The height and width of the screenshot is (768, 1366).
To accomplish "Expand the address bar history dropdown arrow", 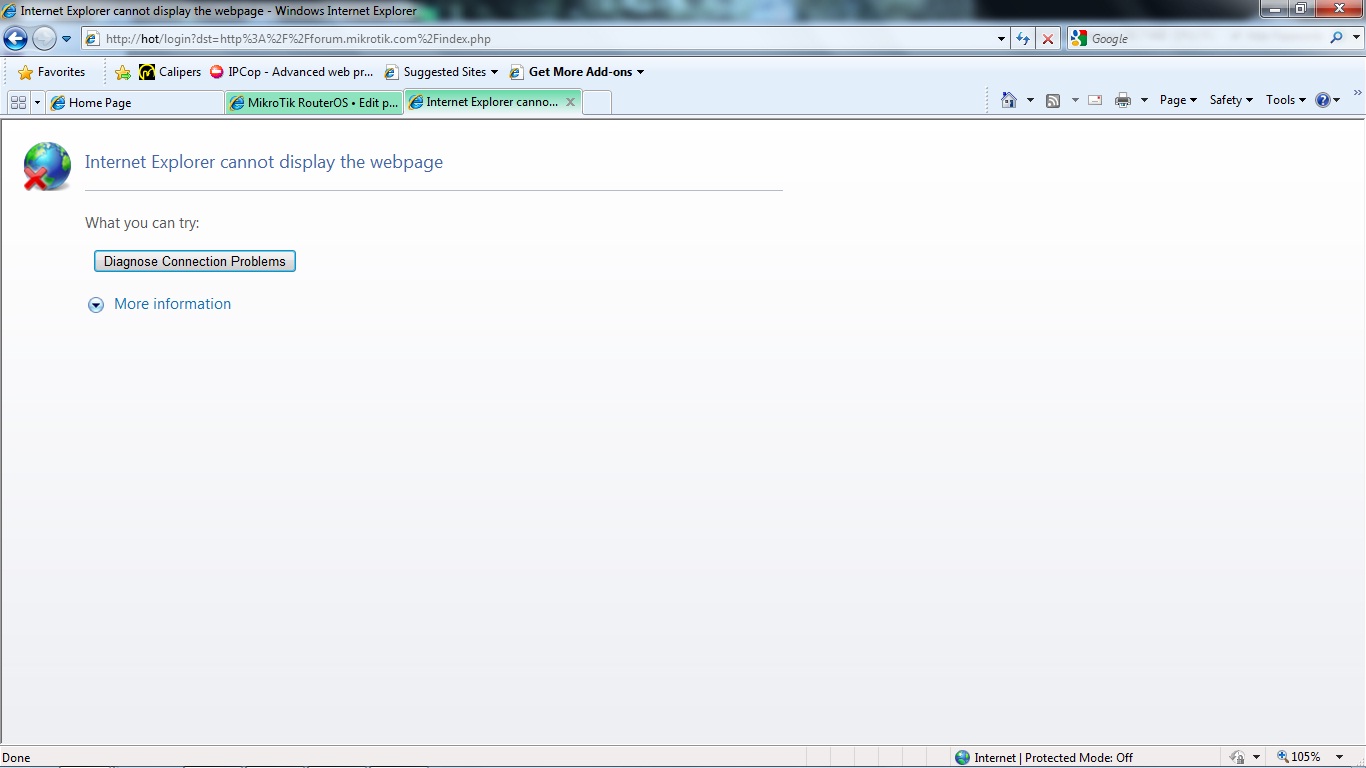I will tap(1002, 39).
